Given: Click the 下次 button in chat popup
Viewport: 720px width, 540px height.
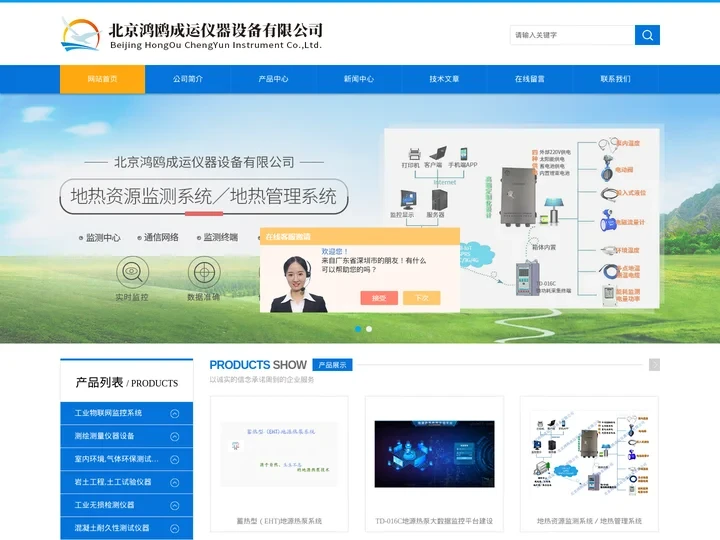Looking at the screenshot, I should point(422,298).
